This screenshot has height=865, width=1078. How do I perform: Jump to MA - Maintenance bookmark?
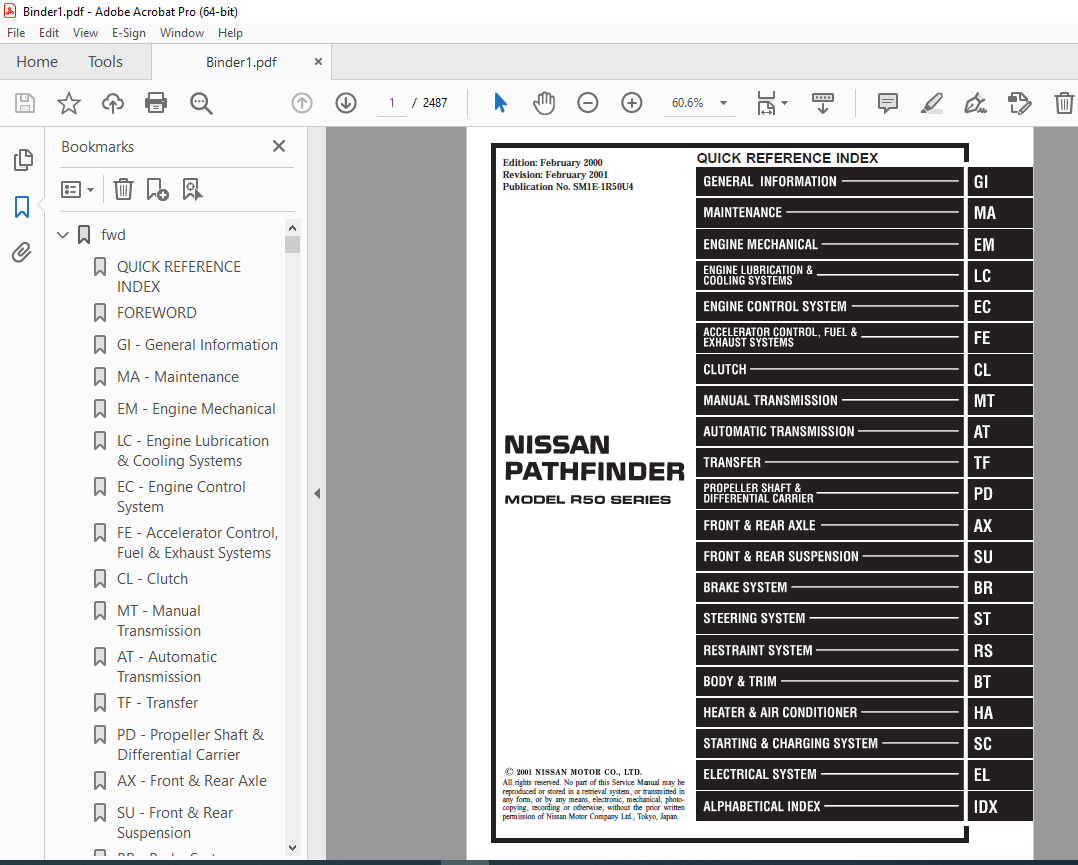click(x=178, y=377)
